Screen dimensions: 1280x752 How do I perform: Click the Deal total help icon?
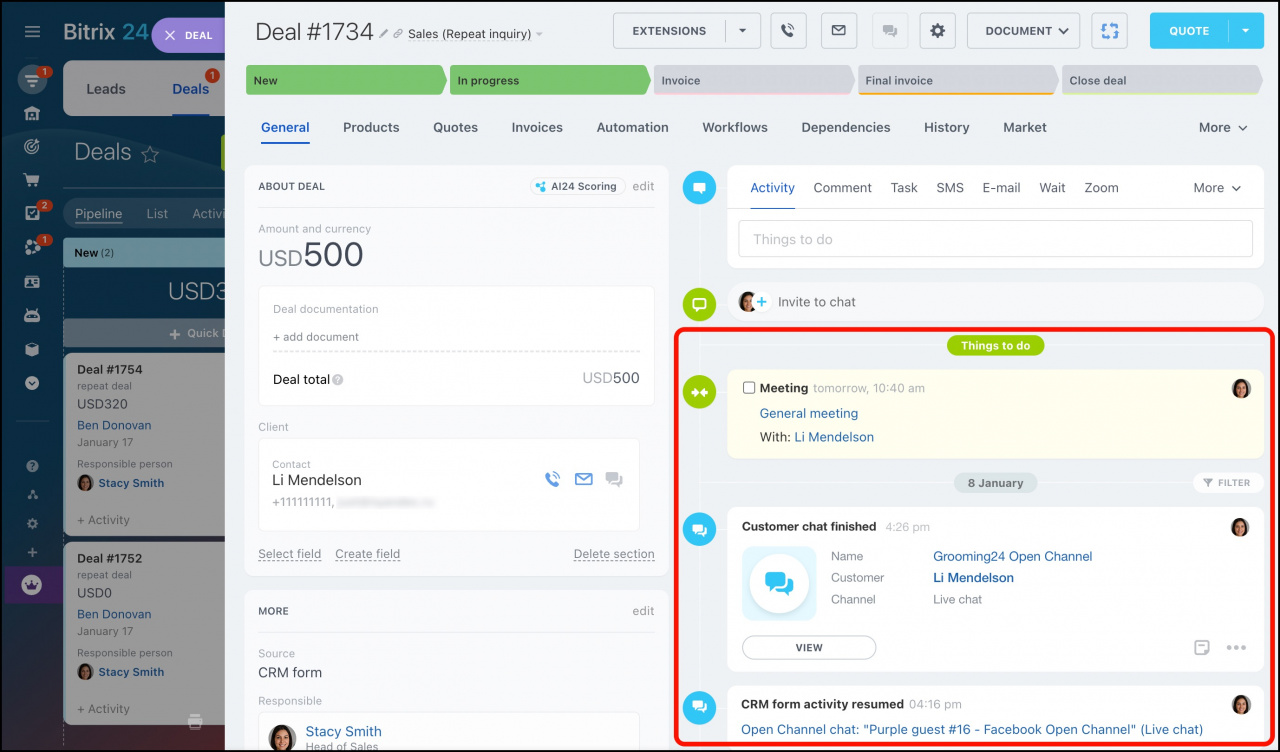click(338, 380)
